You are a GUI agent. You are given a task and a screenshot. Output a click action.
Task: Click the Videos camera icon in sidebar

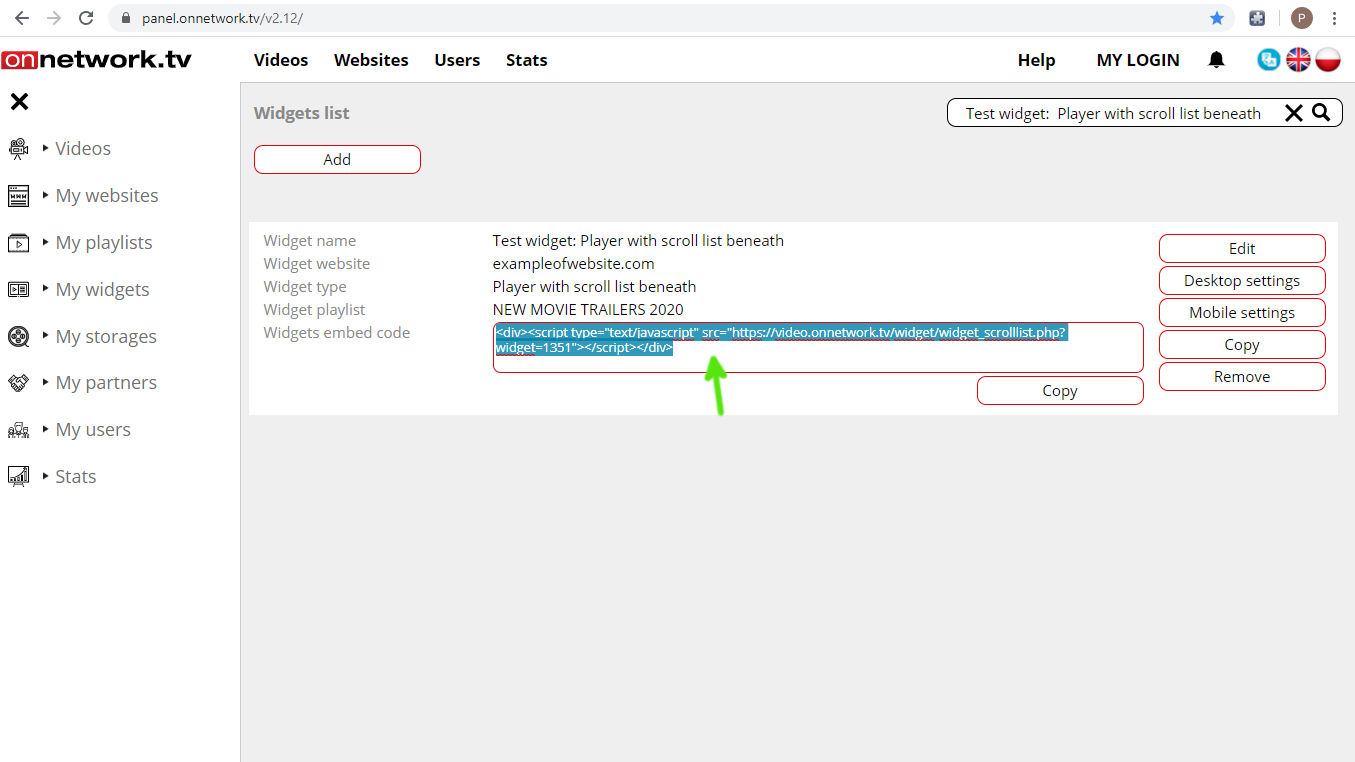(18, 149)
